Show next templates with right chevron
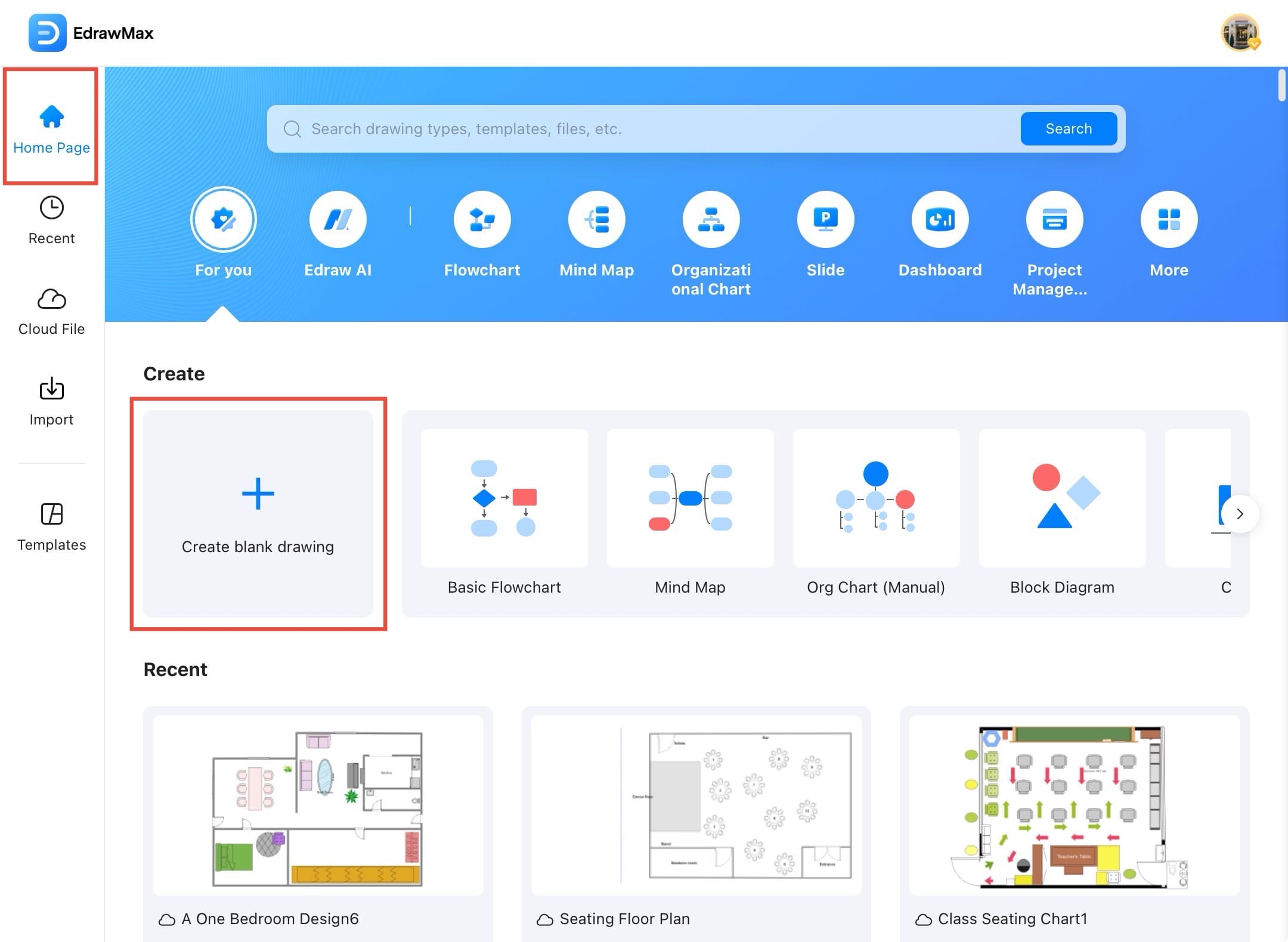This screenshot has width=1288, height=942. coord(1240,514)
